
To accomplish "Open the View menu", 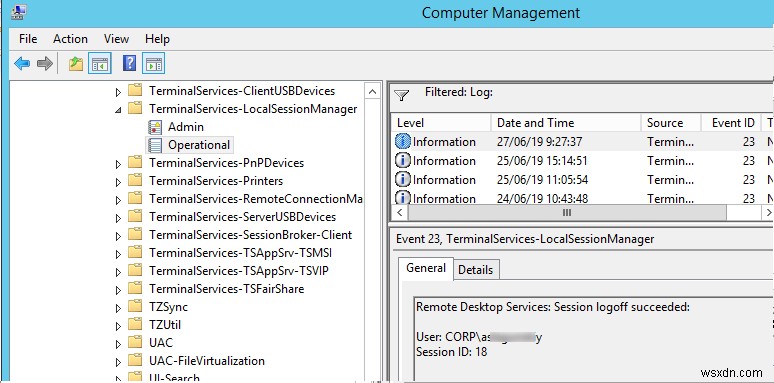I will click(116, 38).
